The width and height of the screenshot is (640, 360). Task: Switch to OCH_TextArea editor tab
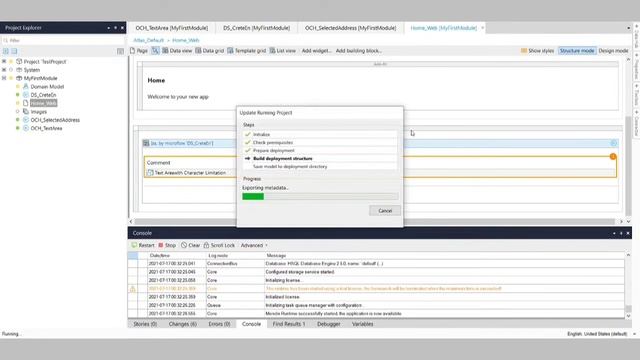pyautogui.click(x=171, y=28)
